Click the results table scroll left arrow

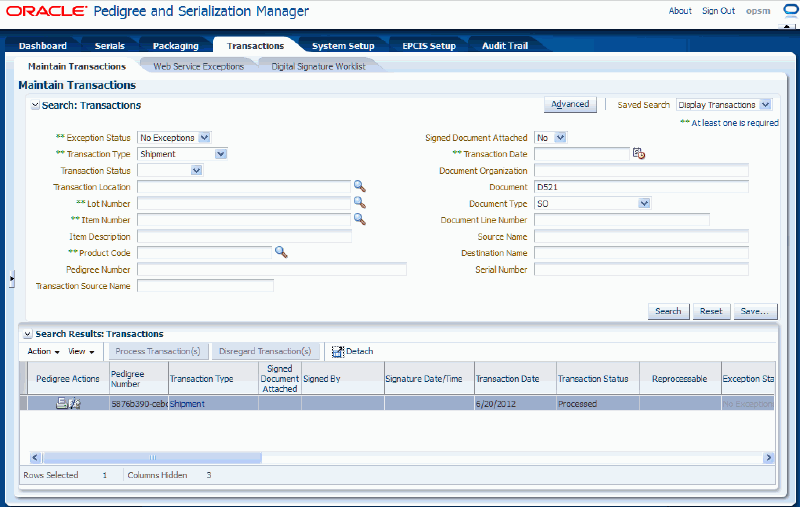pos(35,458)
